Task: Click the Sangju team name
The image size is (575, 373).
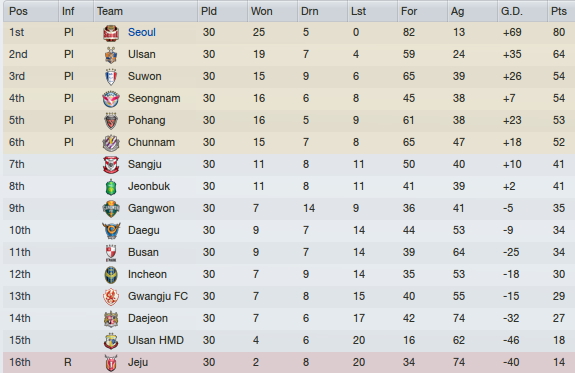Action: tap(144, 164)
